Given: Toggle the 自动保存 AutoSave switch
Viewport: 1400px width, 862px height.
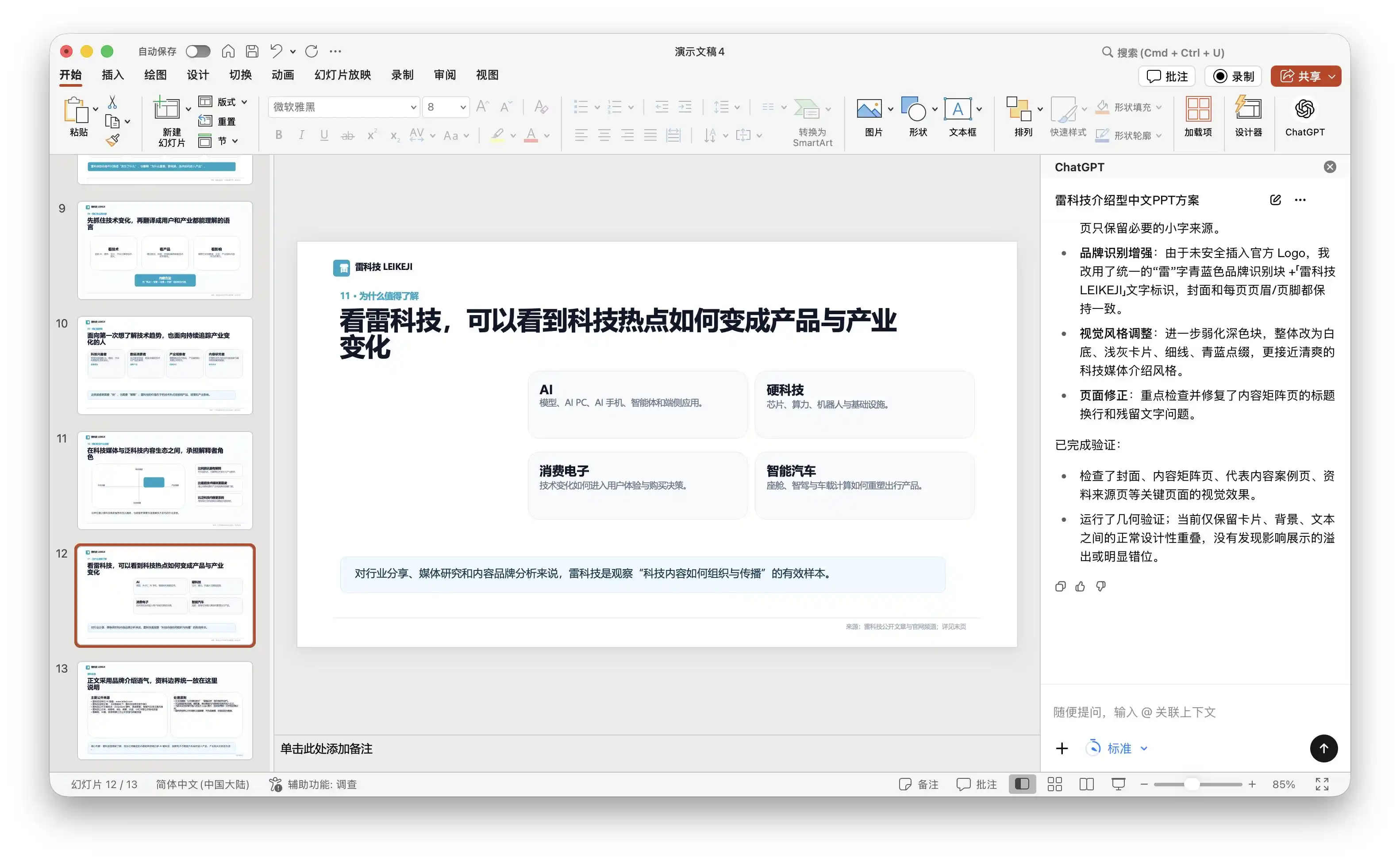Looking at the screenshot, I should click(x=198, y=51).
